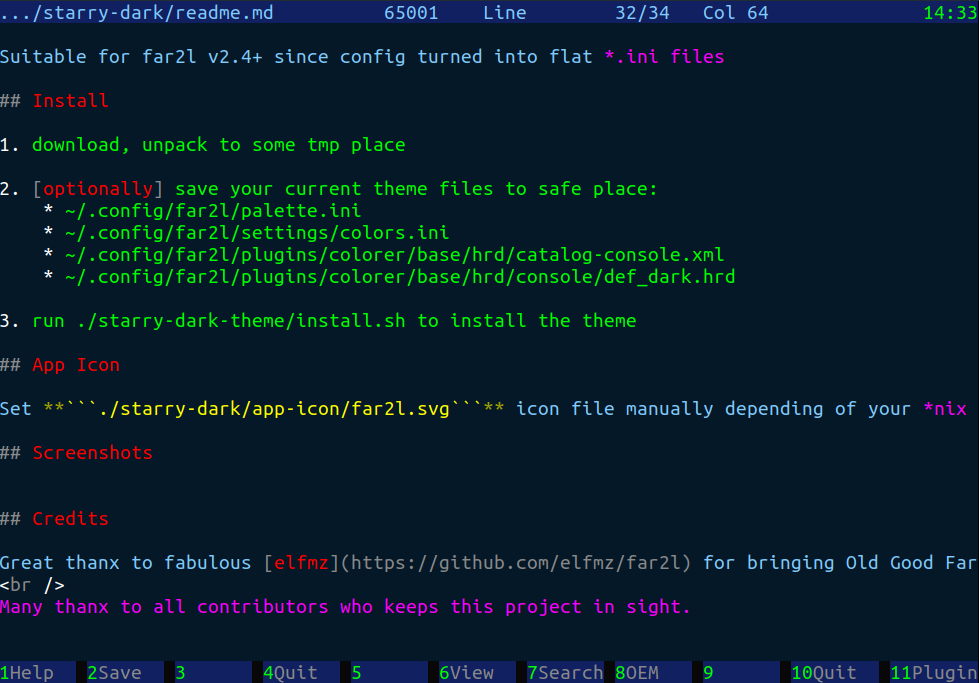Click the 8OEM function key
The image size is (979, 683).
point(653,672)
